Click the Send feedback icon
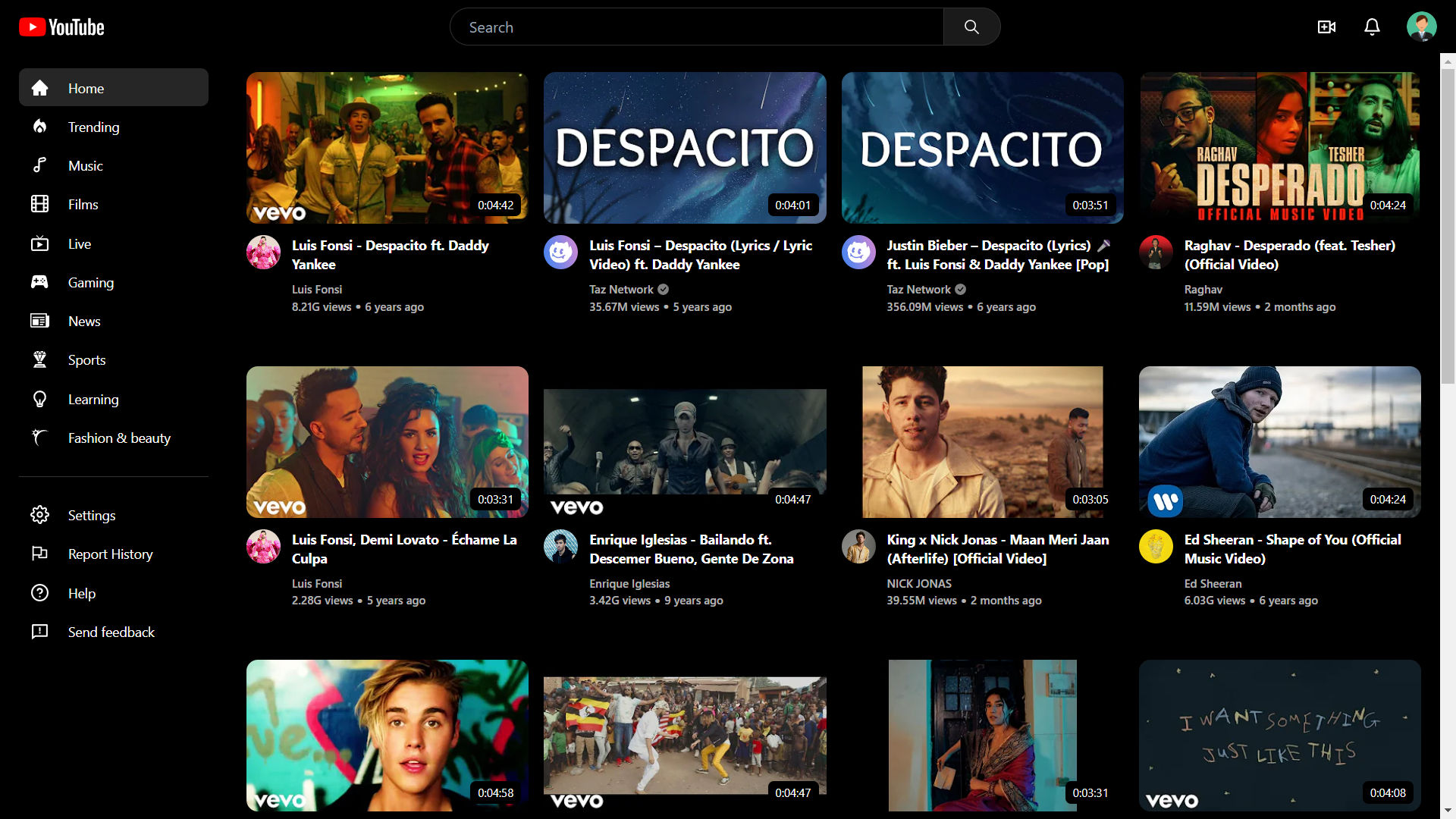This screenshot has width=1456, height=819. point(40,632)
